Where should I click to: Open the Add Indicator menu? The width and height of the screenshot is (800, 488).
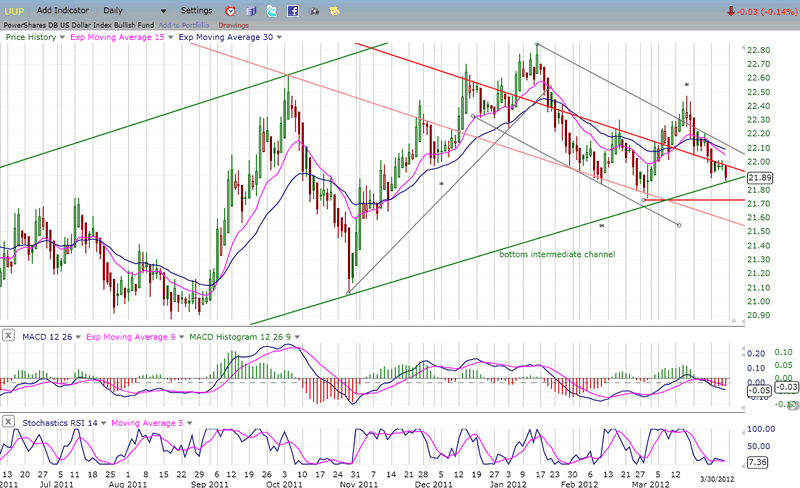click(67, 10)
